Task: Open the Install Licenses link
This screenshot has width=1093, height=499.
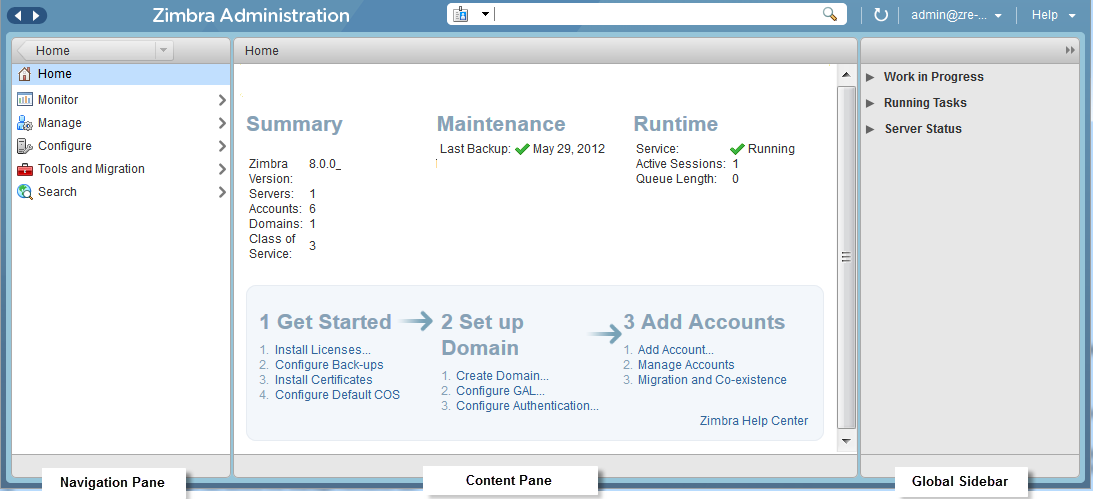Action: tap(322, 350)
